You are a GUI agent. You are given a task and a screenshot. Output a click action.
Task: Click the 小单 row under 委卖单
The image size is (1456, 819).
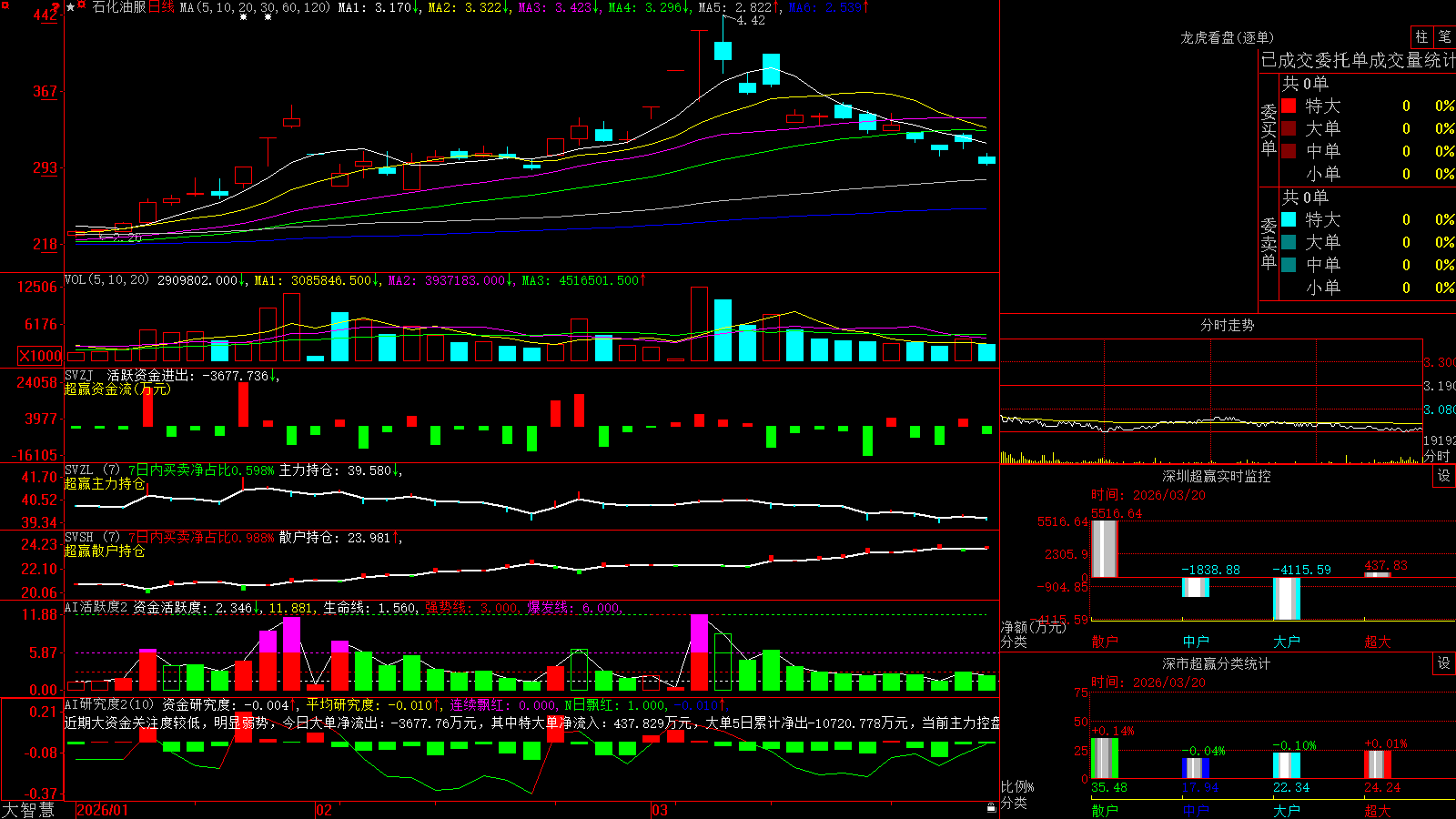pos(1367,288)
